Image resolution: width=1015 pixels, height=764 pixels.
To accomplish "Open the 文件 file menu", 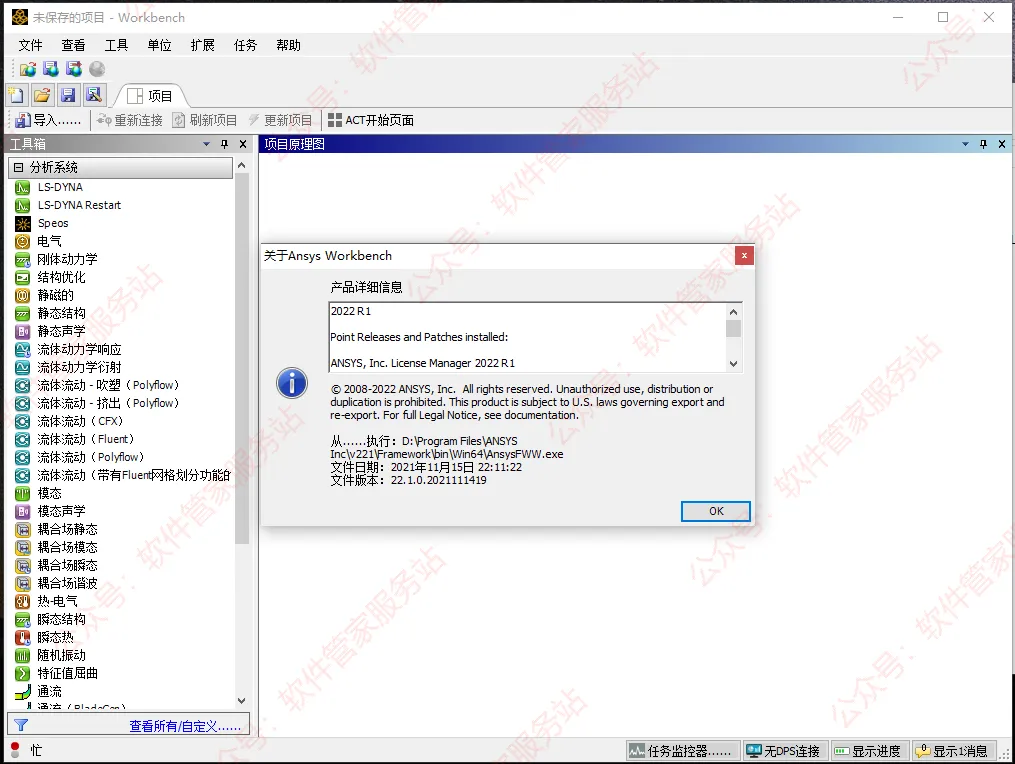I will coord(30,45).
